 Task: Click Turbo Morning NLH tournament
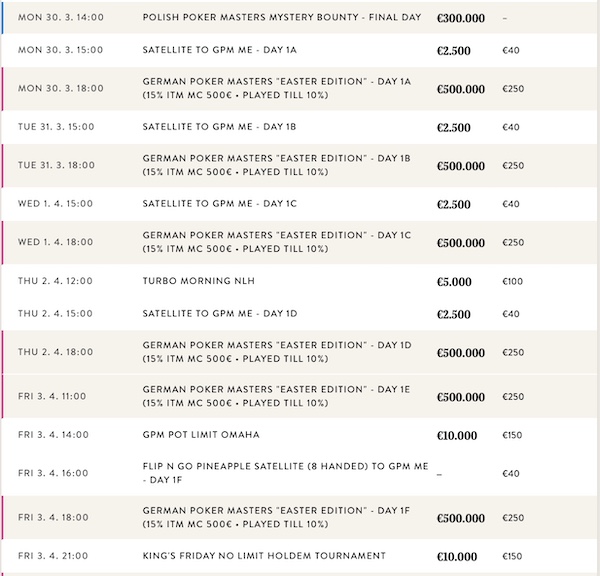(x=198, y=282)
